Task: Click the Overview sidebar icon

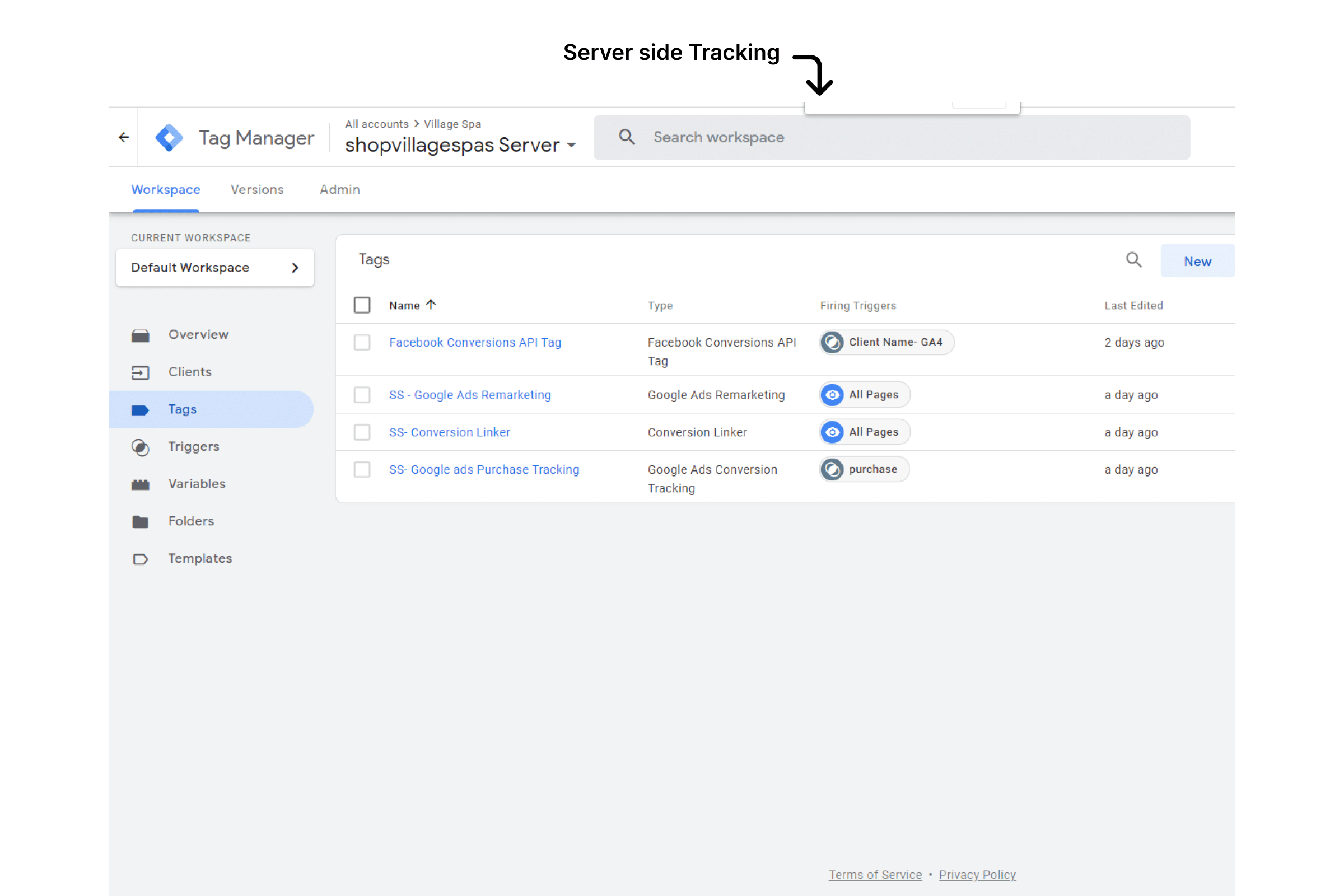Action: pos(140,335)
